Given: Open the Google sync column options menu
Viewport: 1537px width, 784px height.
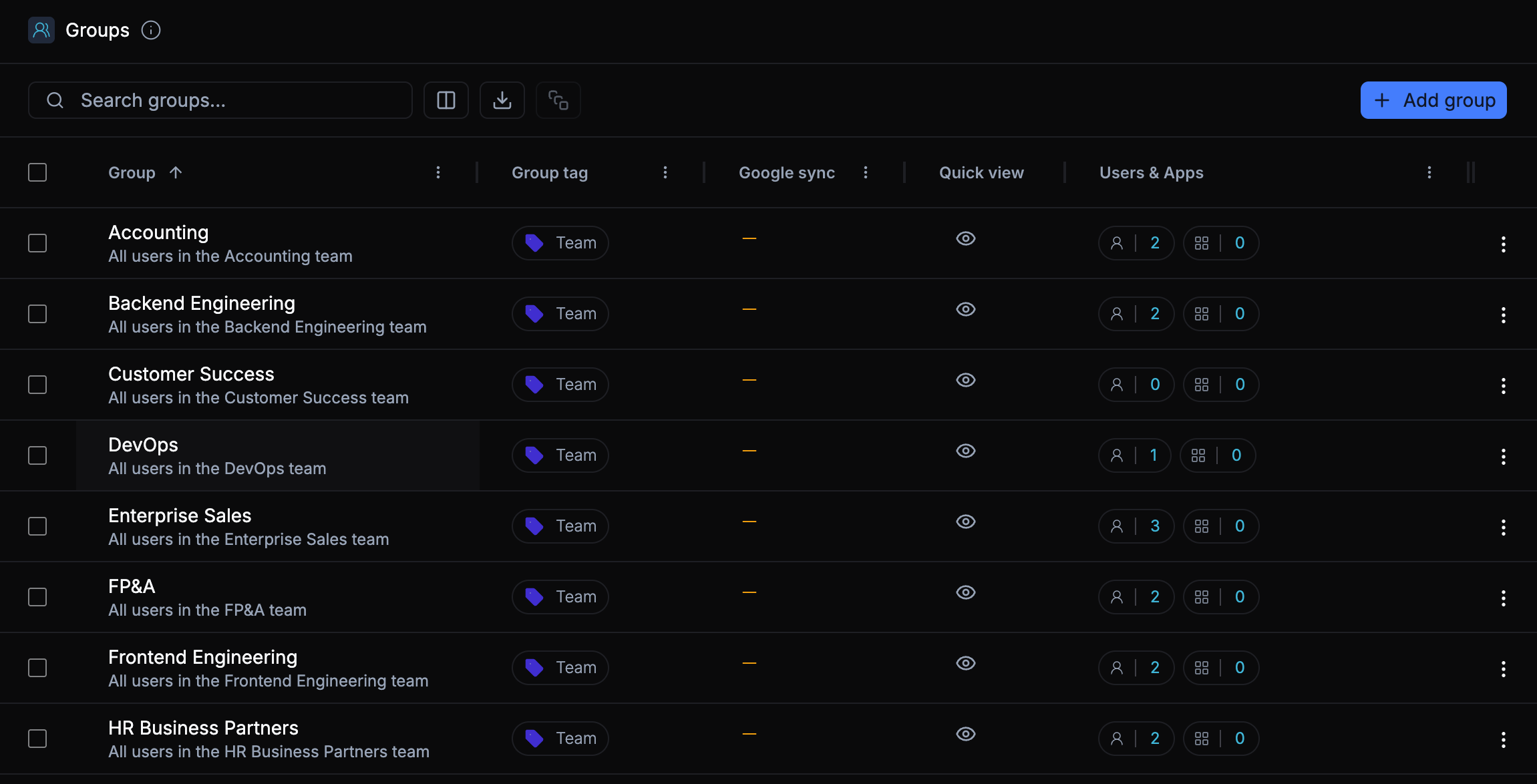Looking at the screenshot, I should (865, 172).
